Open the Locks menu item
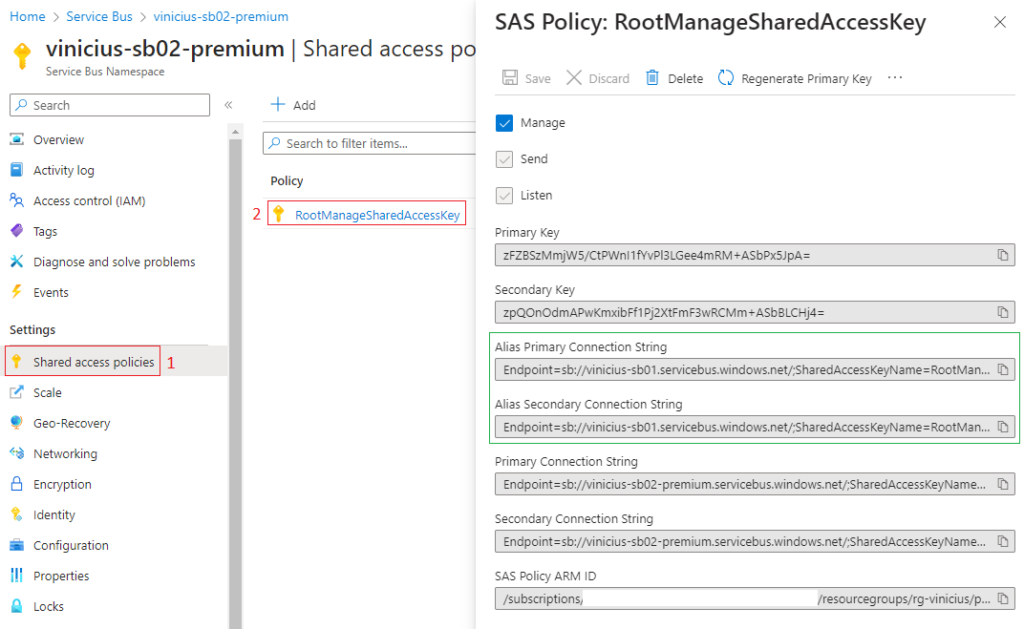The height and width of the screenshot is (629, 1024). coord(48,606)
